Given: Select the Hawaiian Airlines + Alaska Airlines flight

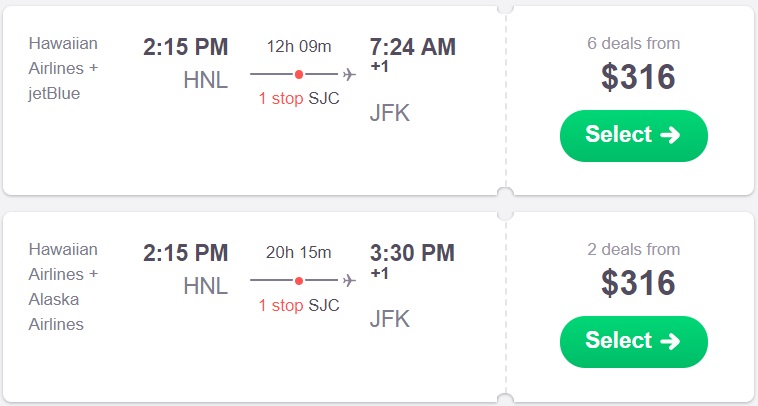Looking at the screenshot, I should pos(633,341).
